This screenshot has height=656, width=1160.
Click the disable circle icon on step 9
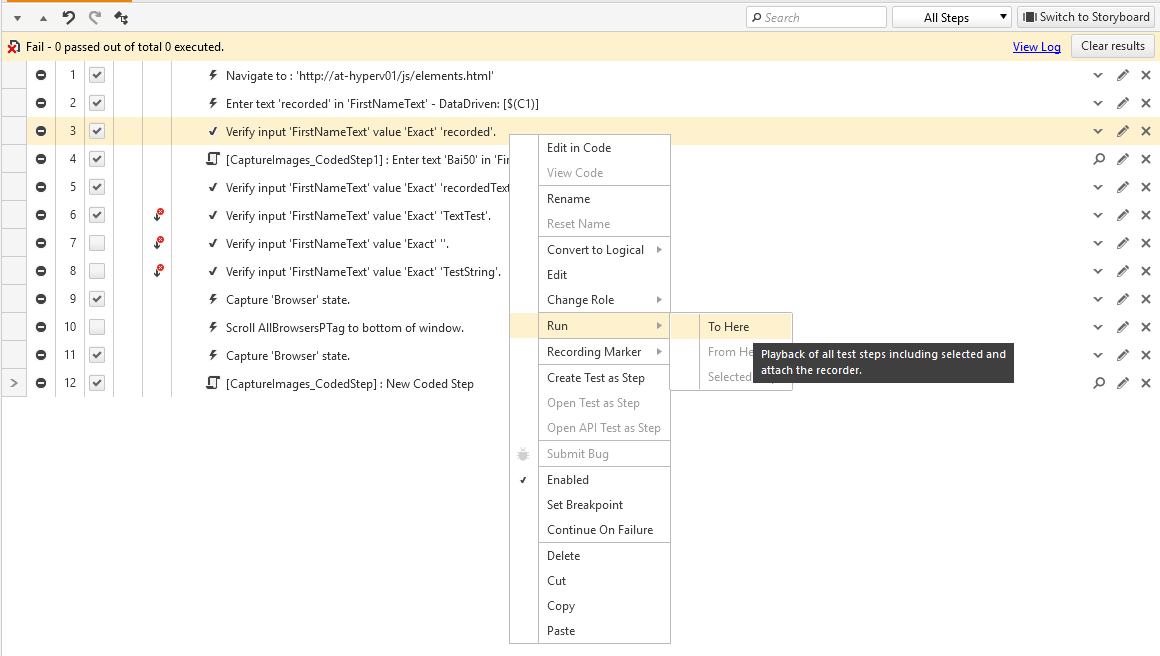click(x=41, y=299)
